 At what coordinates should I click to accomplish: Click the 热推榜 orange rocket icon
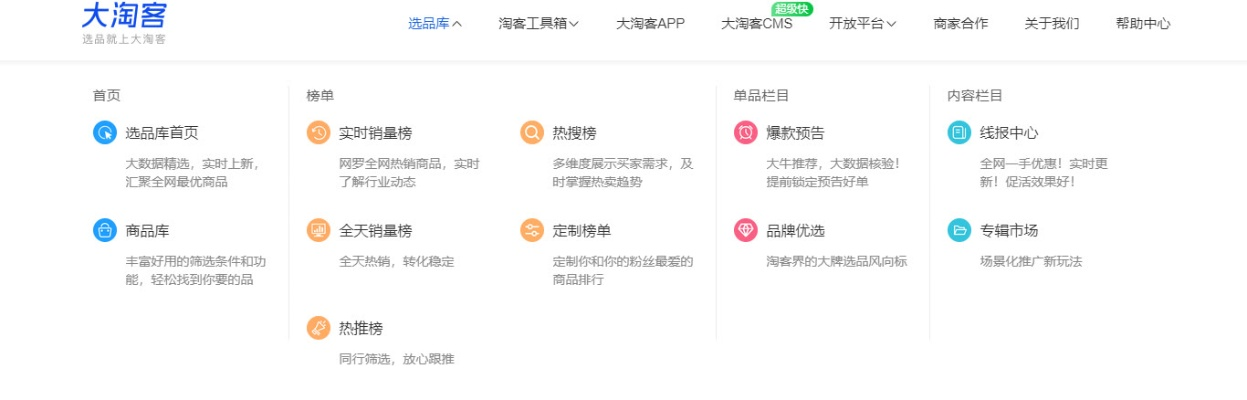(318, 328)
